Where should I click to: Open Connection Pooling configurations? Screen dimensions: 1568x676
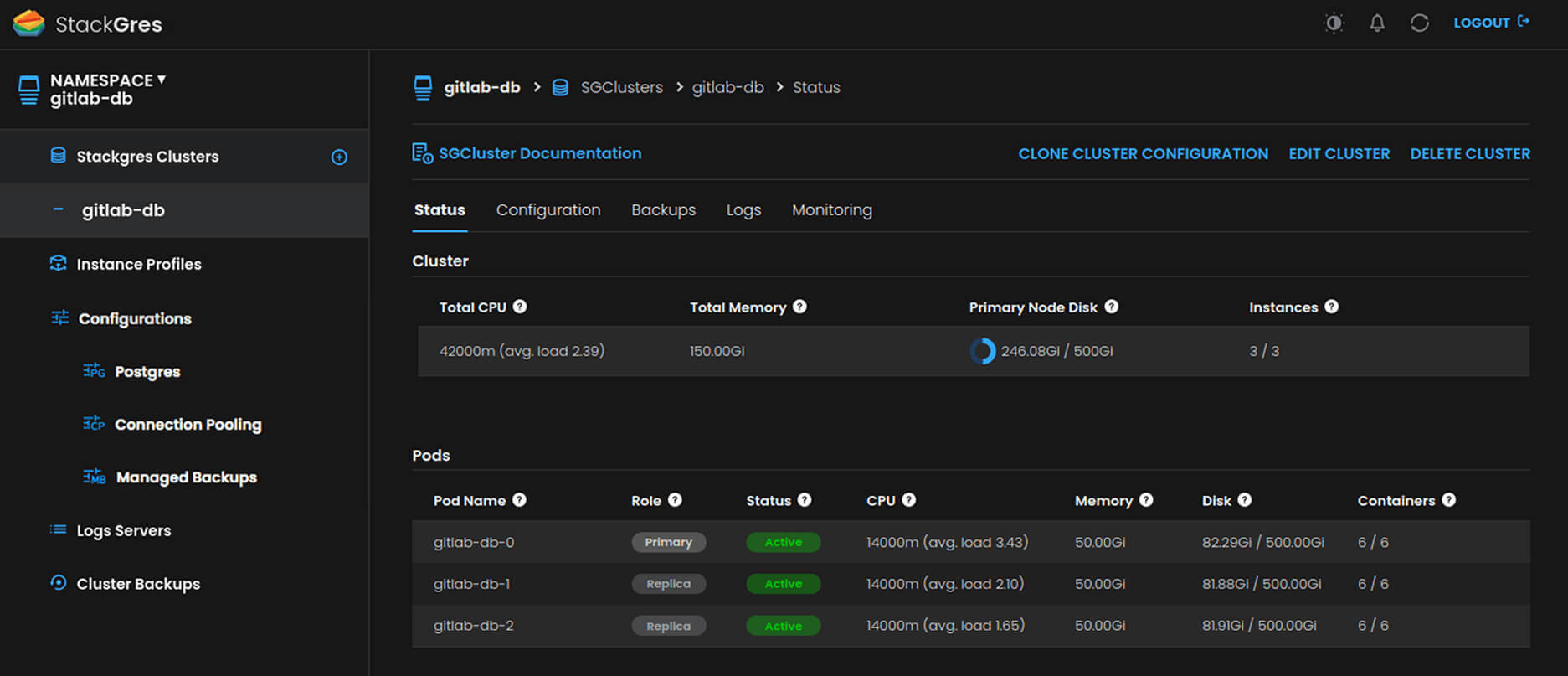coord(188,425)
